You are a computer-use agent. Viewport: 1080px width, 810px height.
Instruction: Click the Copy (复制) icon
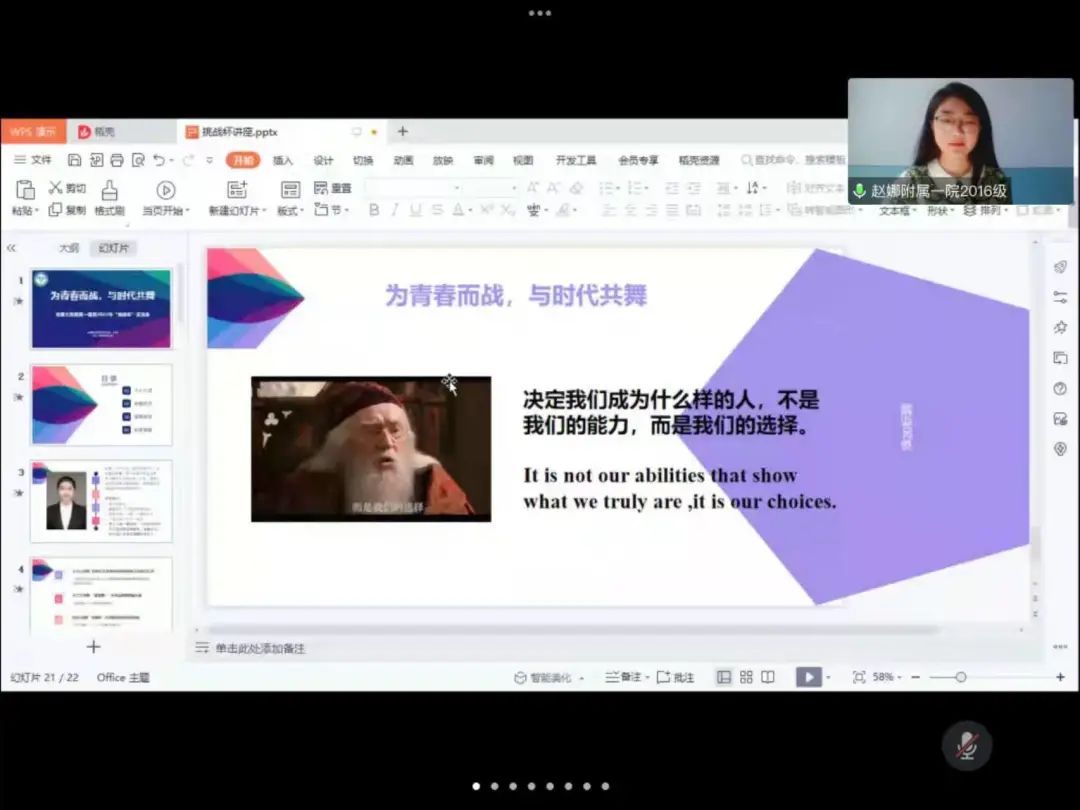pyautogui.click(x=55, y=210)
